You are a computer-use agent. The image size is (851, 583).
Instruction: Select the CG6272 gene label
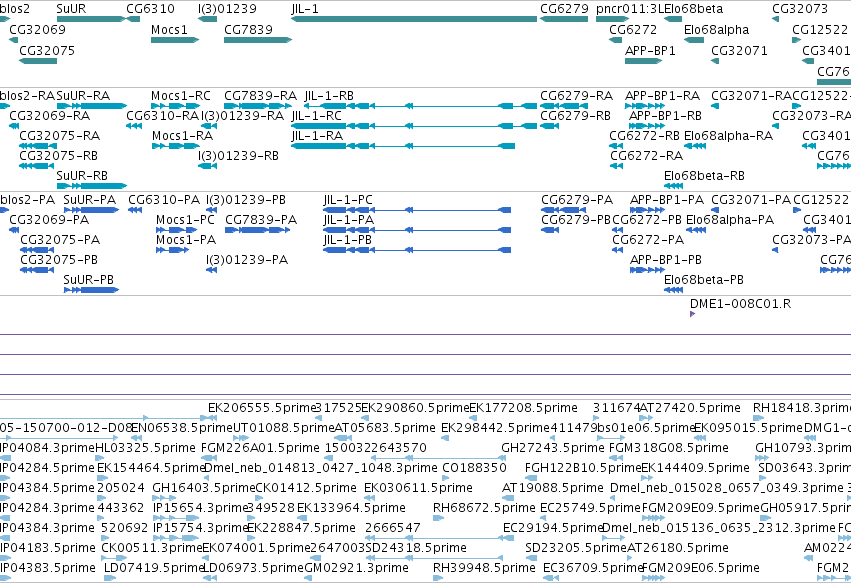(633, 29)
